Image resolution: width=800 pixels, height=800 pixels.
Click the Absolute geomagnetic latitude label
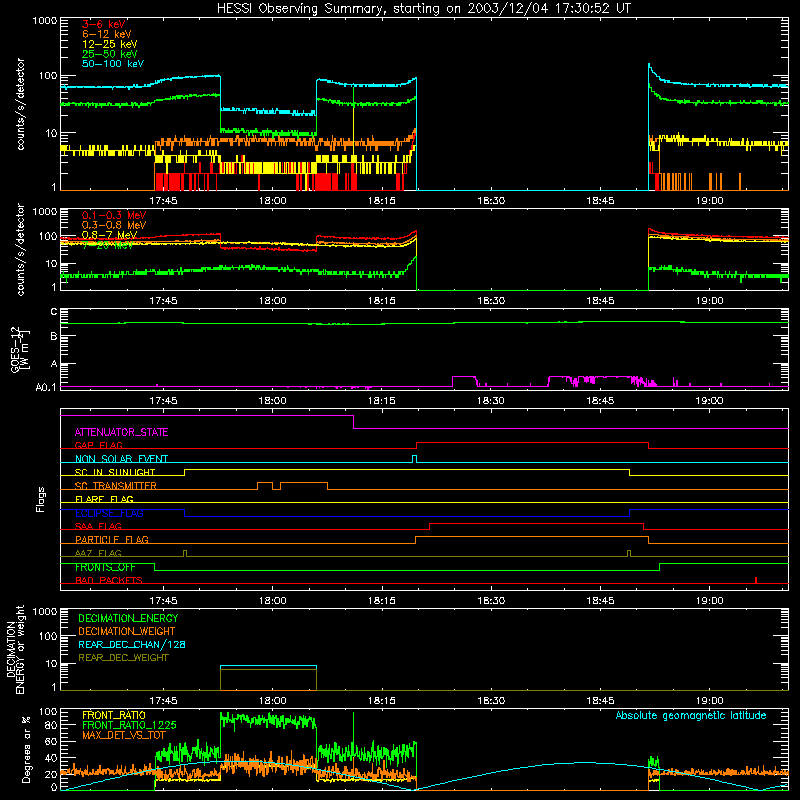[691, 716]
